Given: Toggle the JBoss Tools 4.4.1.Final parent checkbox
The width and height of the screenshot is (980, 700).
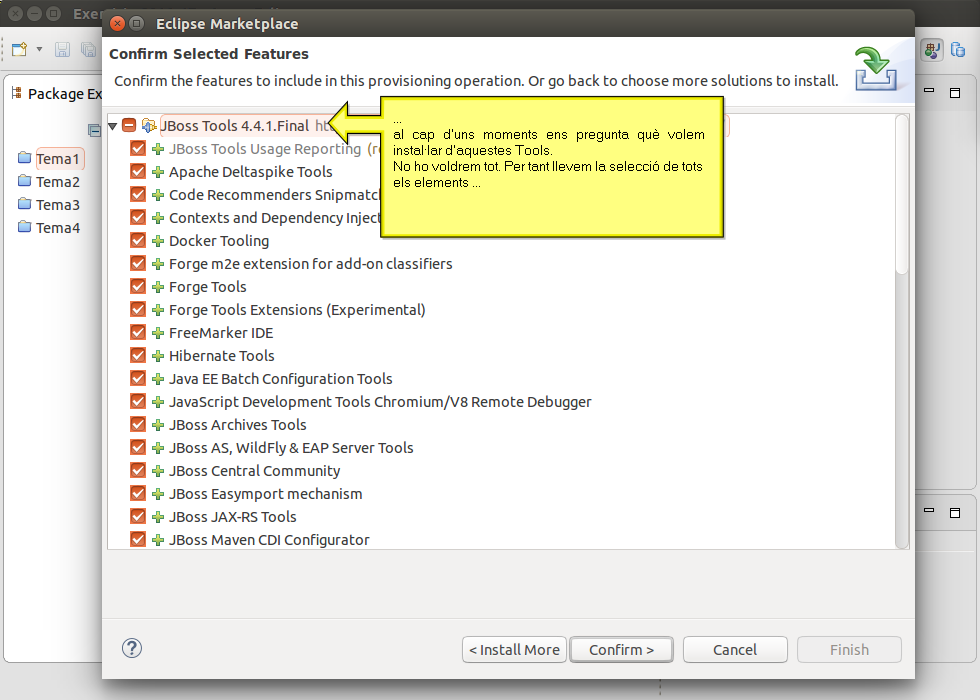Looking at the screenshot, I should pos(129,125).
